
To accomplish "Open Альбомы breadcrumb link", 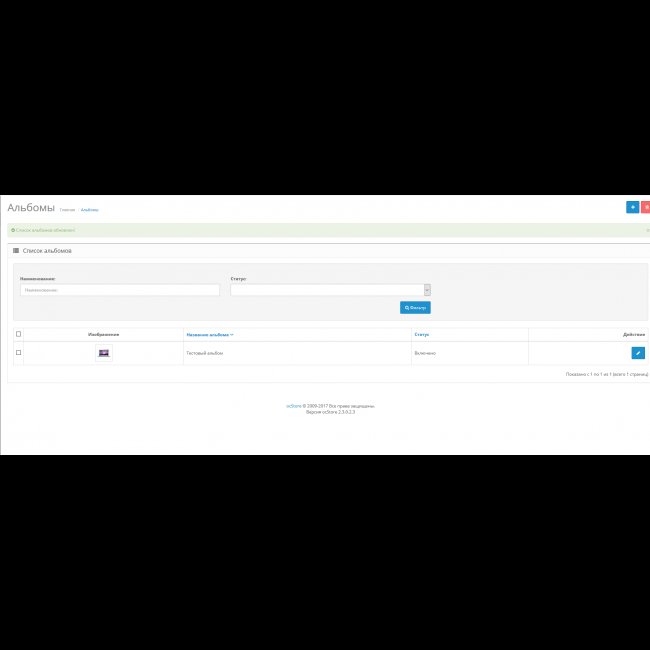I will tap(90, 210).
